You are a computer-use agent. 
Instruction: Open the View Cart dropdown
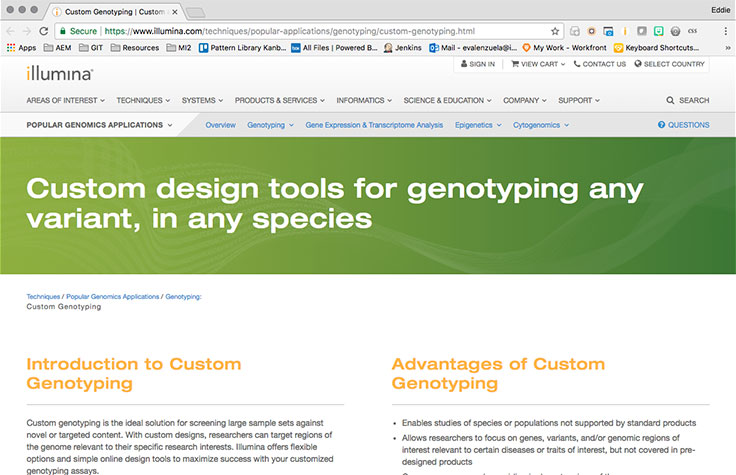(537, 64)
